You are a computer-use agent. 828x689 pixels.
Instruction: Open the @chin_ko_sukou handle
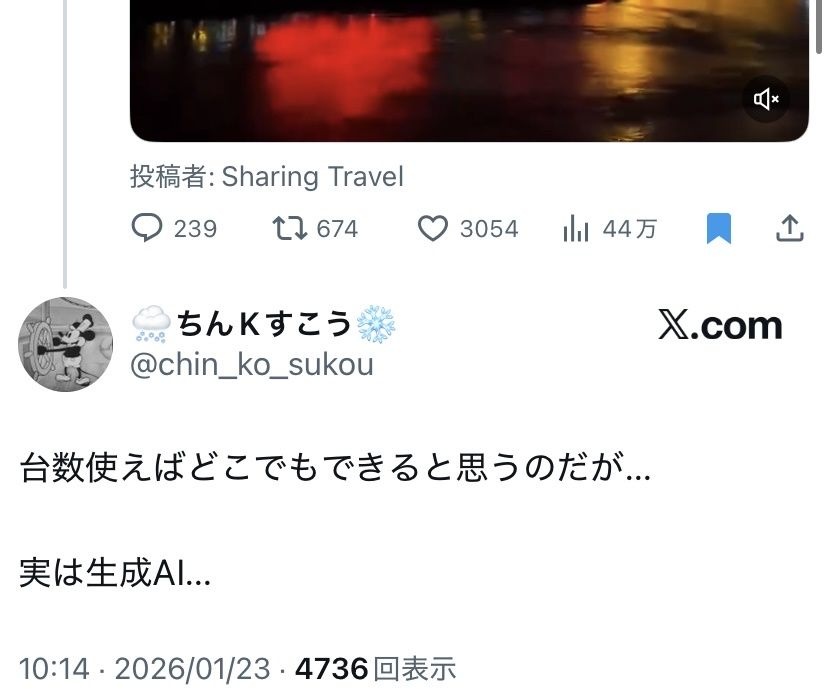(252, 365)
